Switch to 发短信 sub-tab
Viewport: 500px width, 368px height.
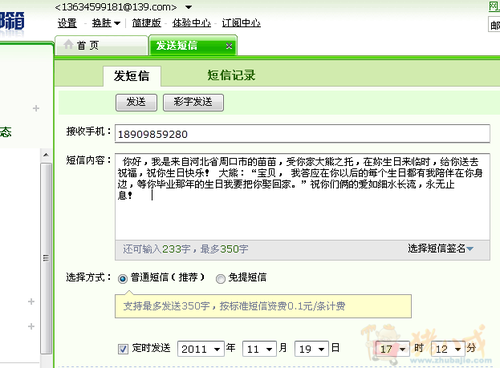[132, 76]
